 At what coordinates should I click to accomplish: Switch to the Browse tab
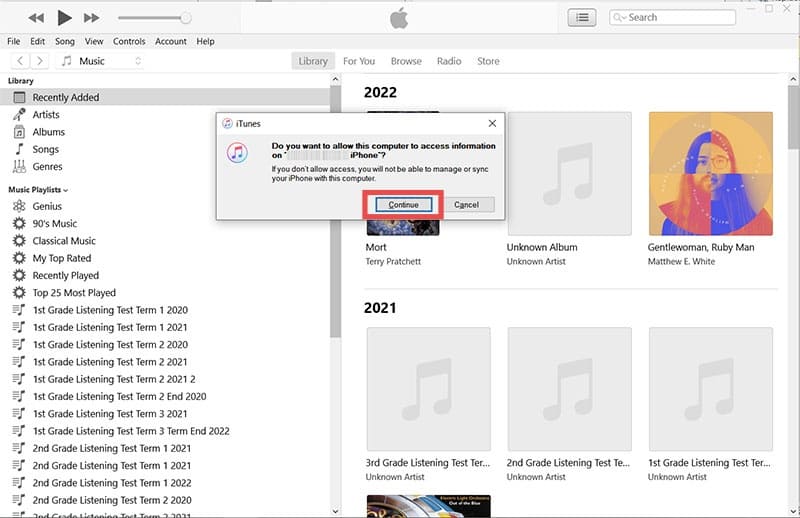[x=406, y=61]
